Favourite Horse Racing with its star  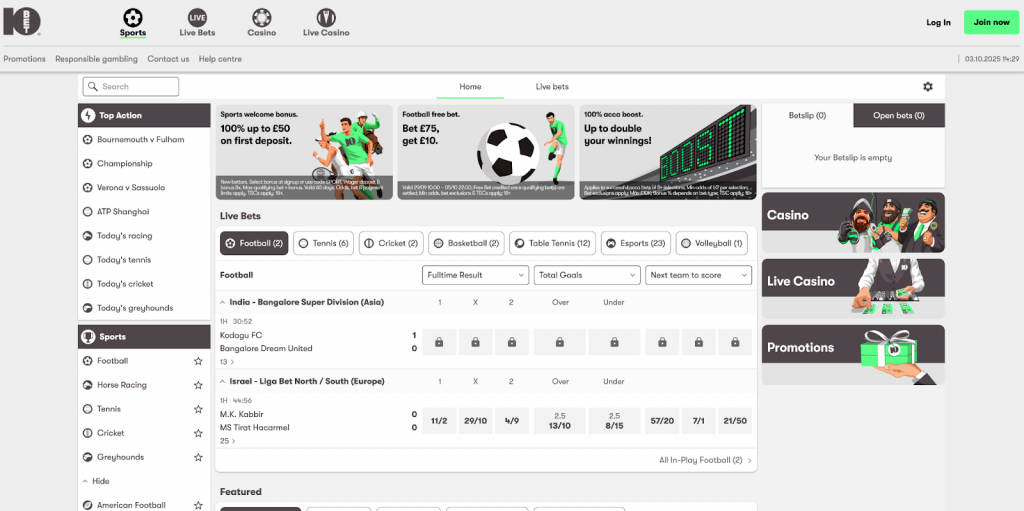pos(198,385)
